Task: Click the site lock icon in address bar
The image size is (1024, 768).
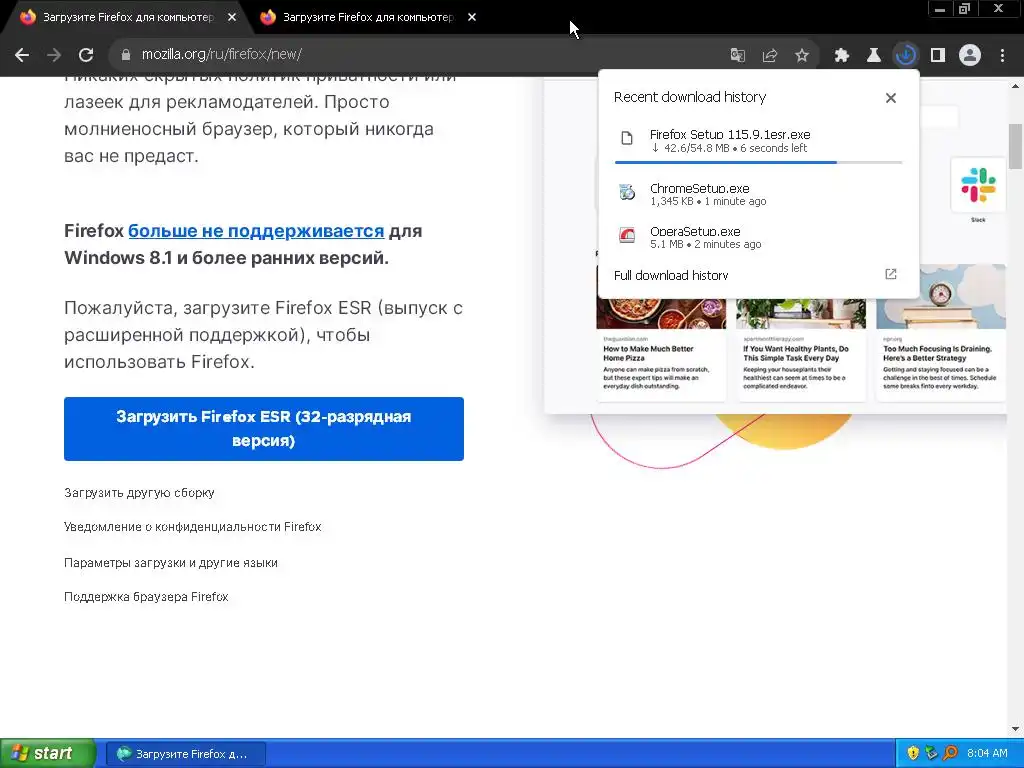Action: click(x=125, y=55)
